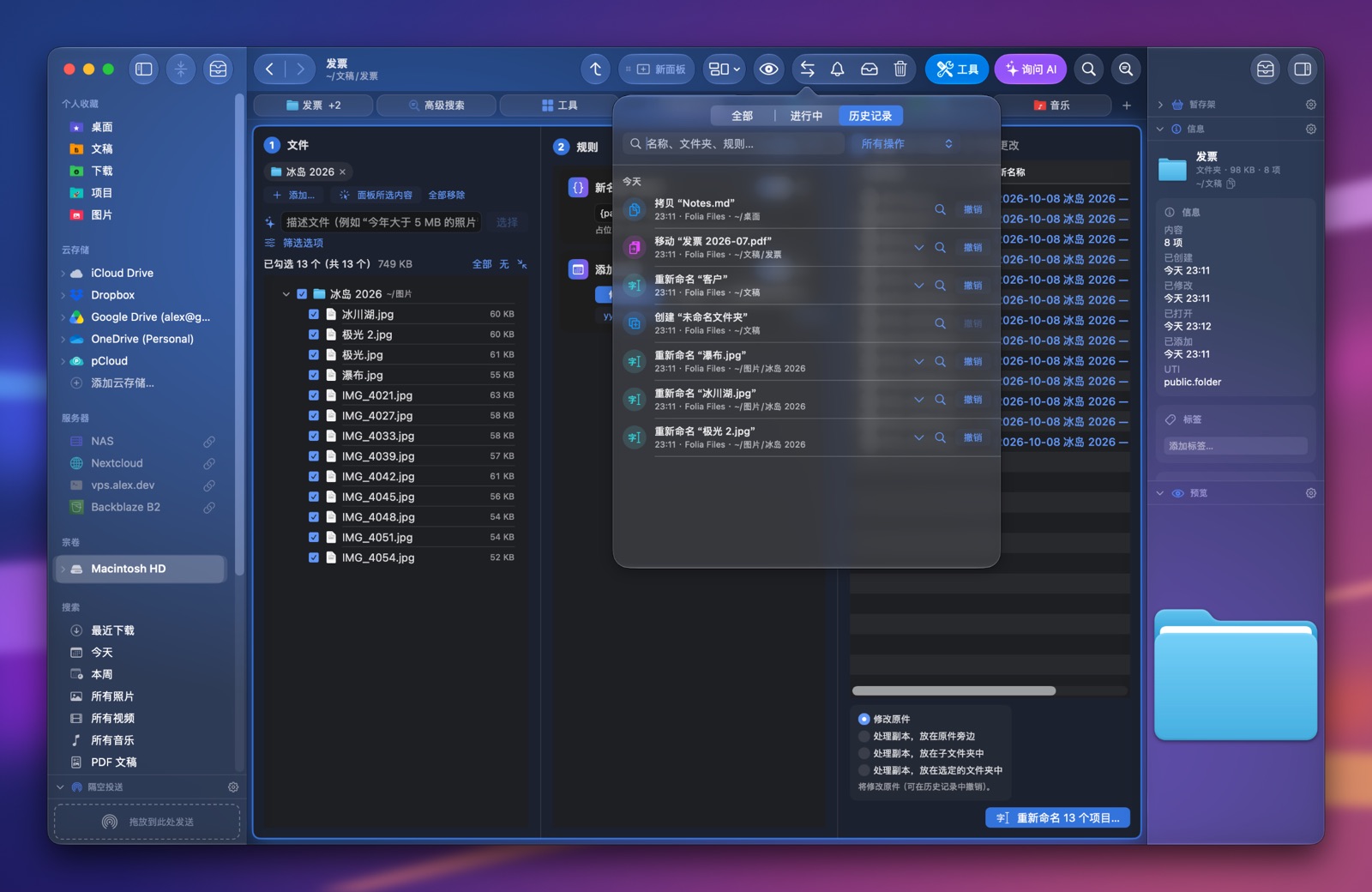The height and width of the screenshot is (892, 1372).
Task: Click the 添加标签 field
Action: 1236,446
